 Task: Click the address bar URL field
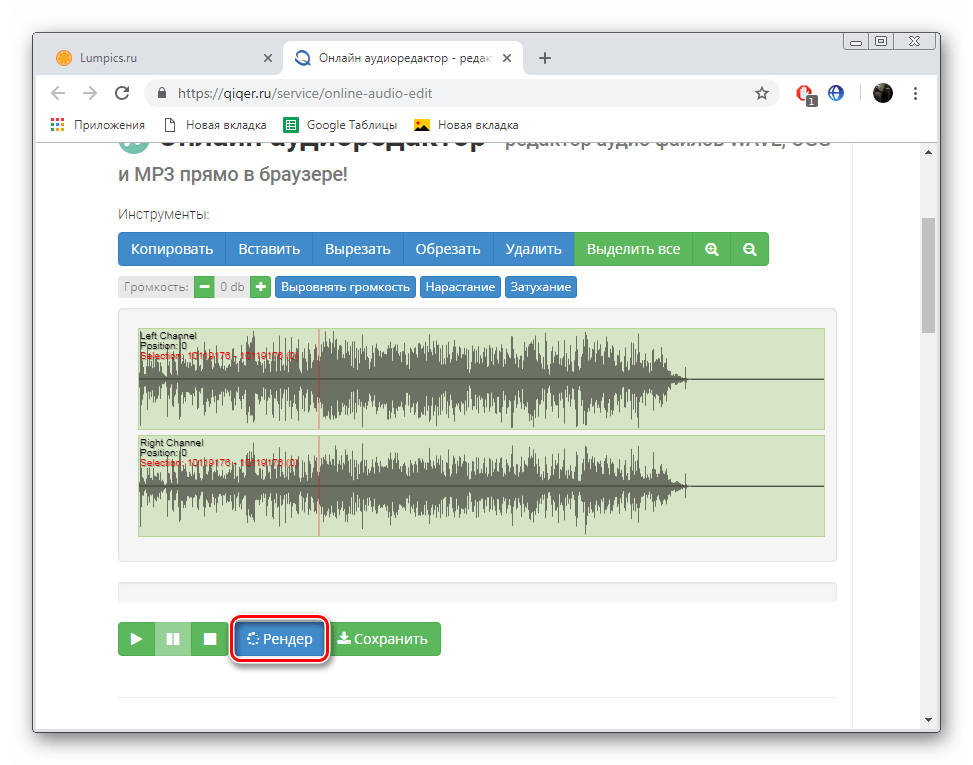click(450, 93)
